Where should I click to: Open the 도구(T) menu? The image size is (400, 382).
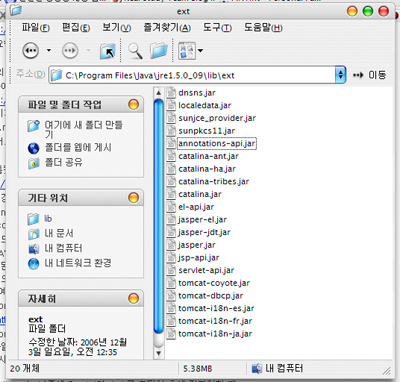pyautogui.click(x=217, y=27)
